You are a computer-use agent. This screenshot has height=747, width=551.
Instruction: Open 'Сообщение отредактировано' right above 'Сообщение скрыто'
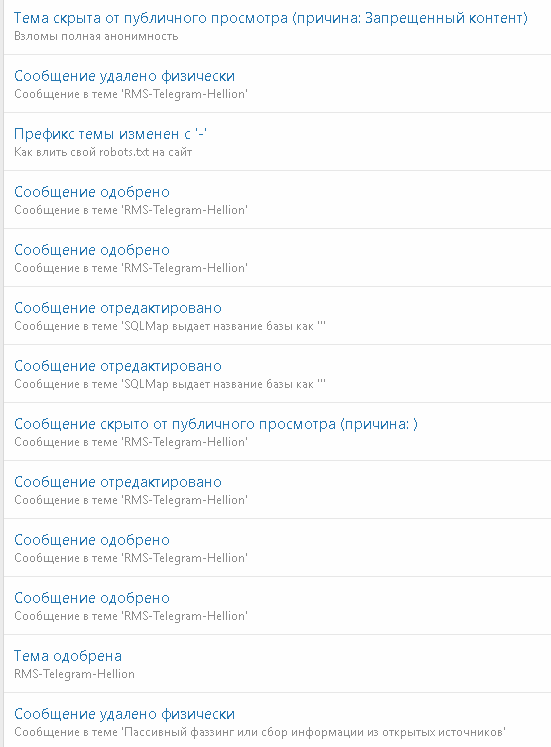(x=118, y=366)
